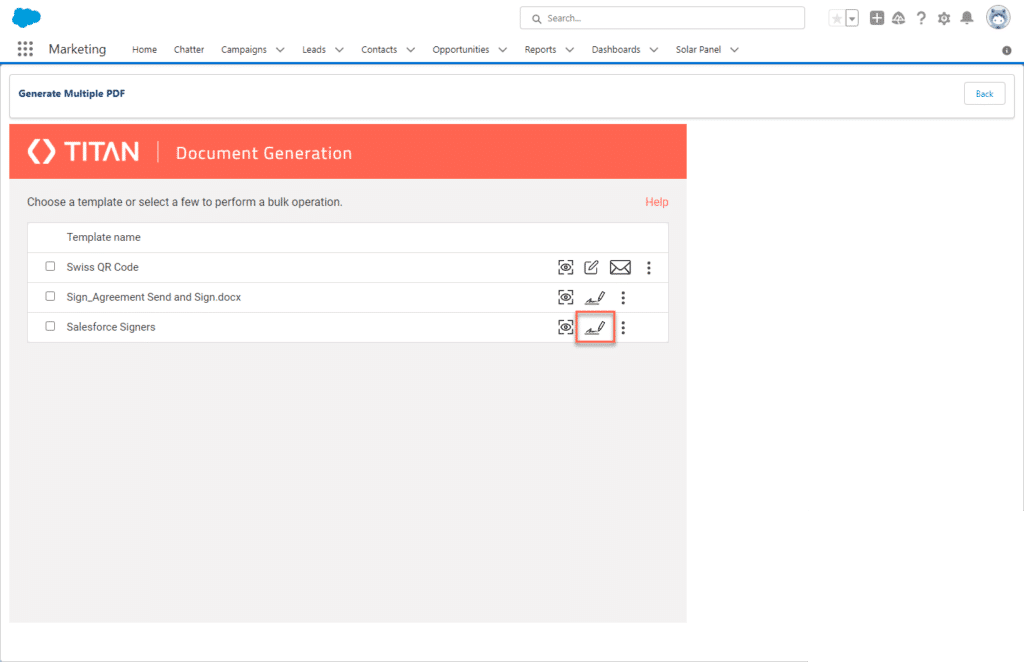
Task: Click inside the Search field
Action: tap(660, 17)
